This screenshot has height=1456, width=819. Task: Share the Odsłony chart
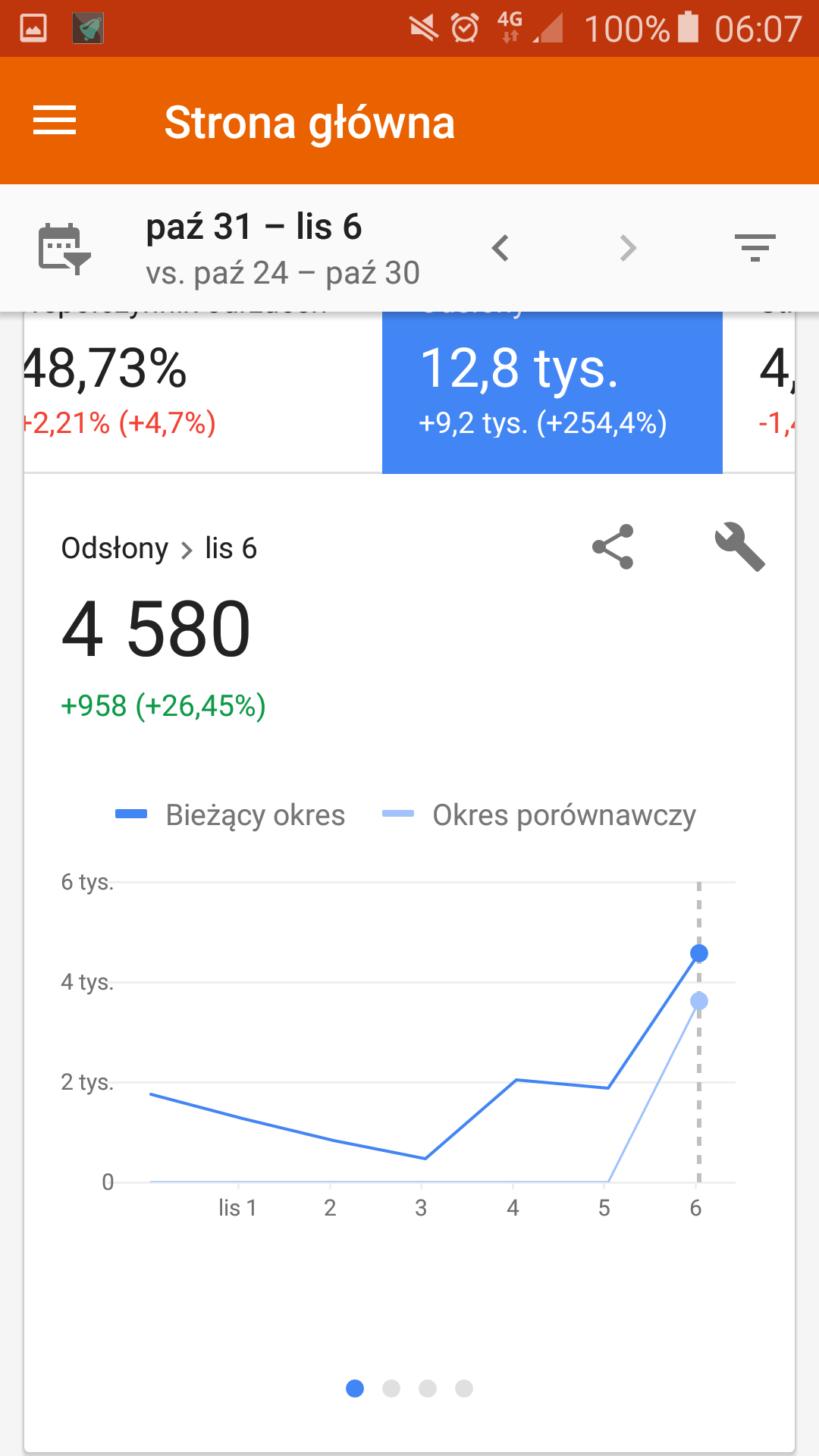point(613,547)
